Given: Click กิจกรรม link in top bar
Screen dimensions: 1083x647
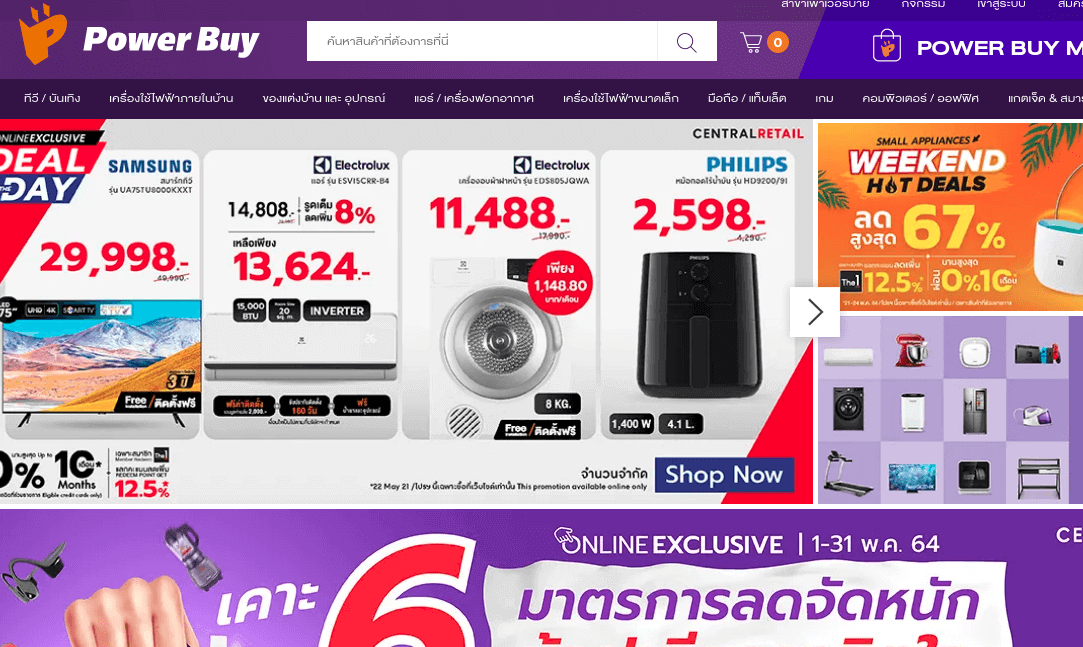Looking at the screenshot, I should coord(923,4).
